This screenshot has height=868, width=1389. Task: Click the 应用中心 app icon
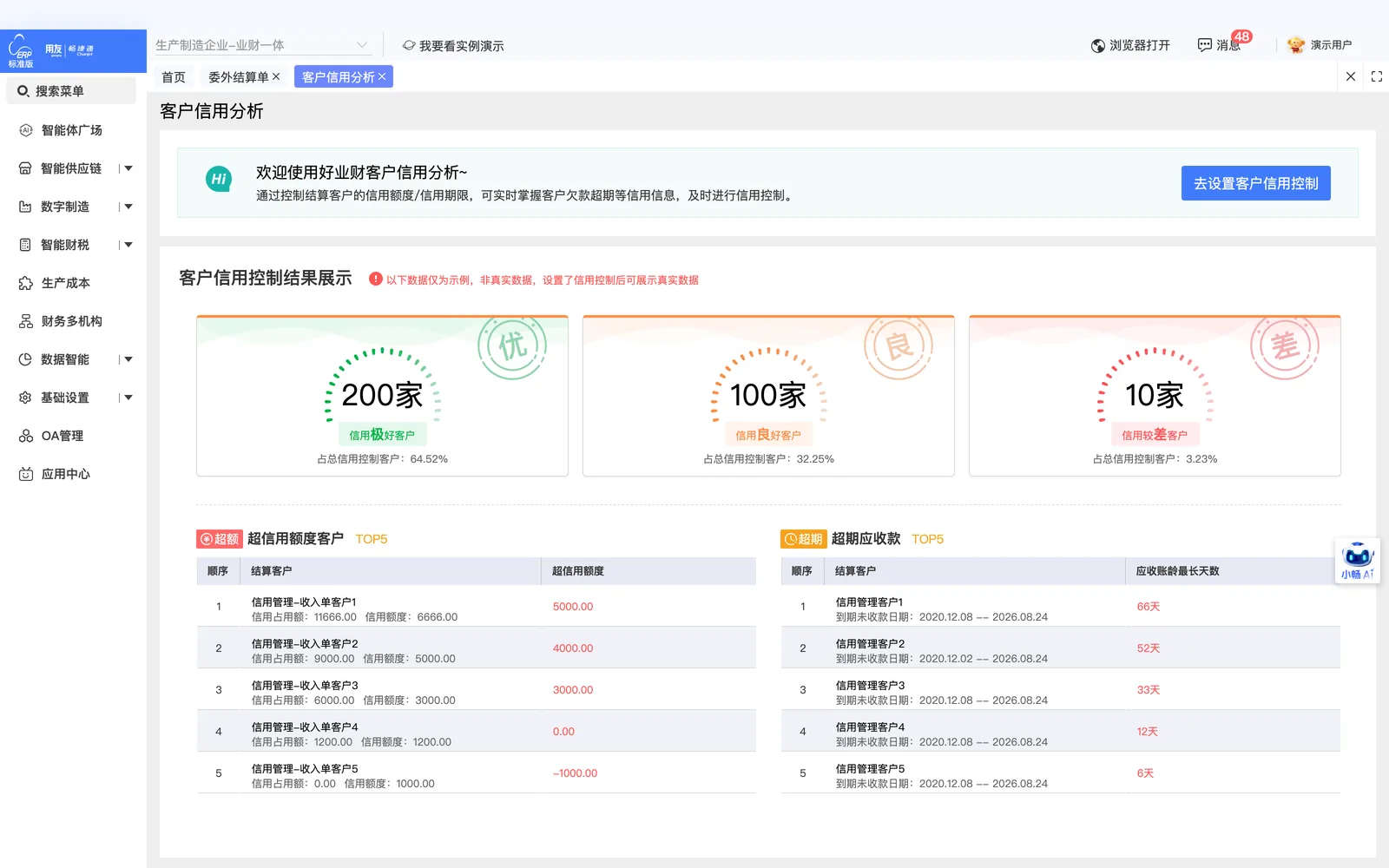25,474
